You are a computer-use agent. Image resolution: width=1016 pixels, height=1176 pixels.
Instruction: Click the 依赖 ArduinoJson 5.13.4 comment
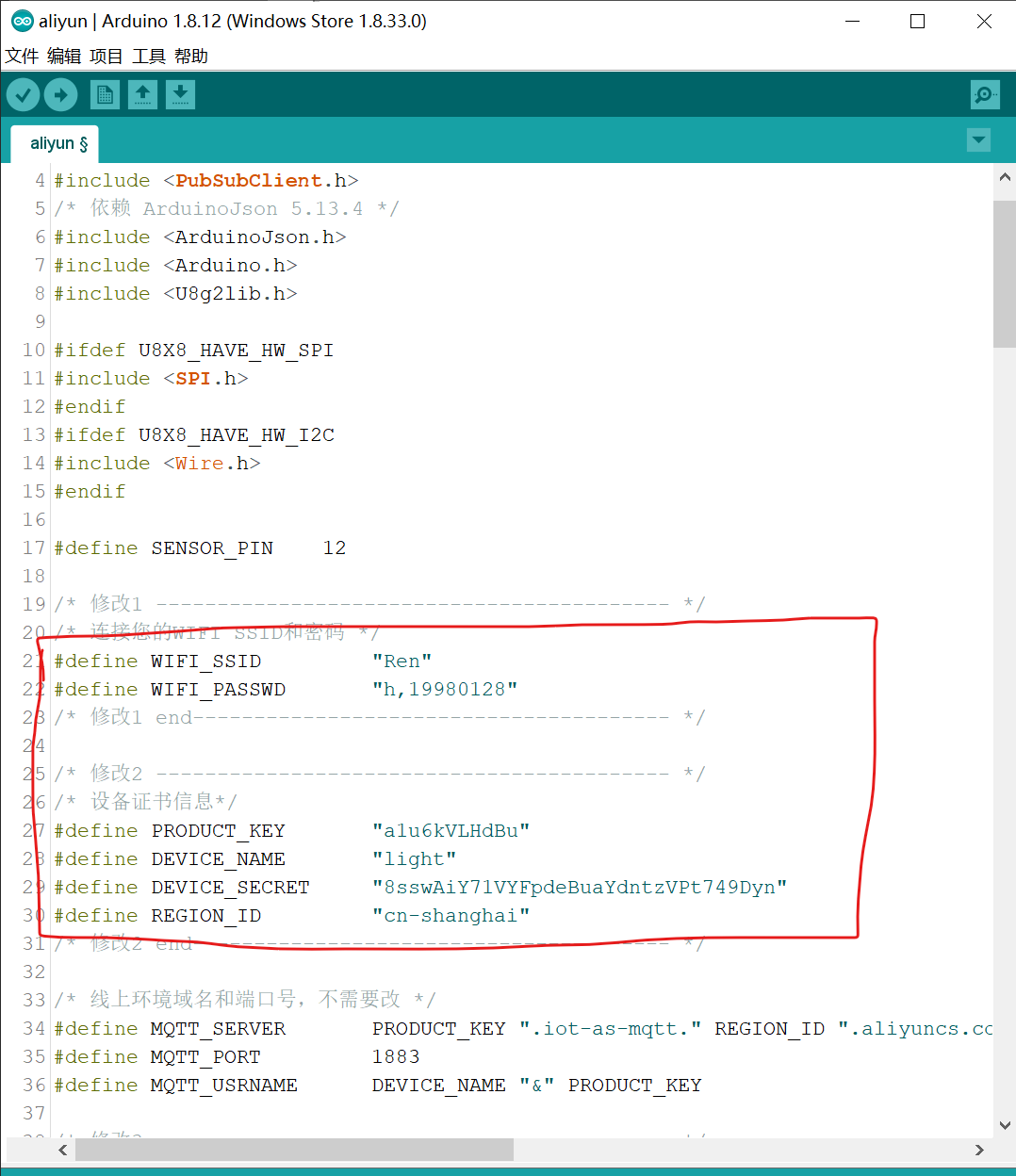226,208
